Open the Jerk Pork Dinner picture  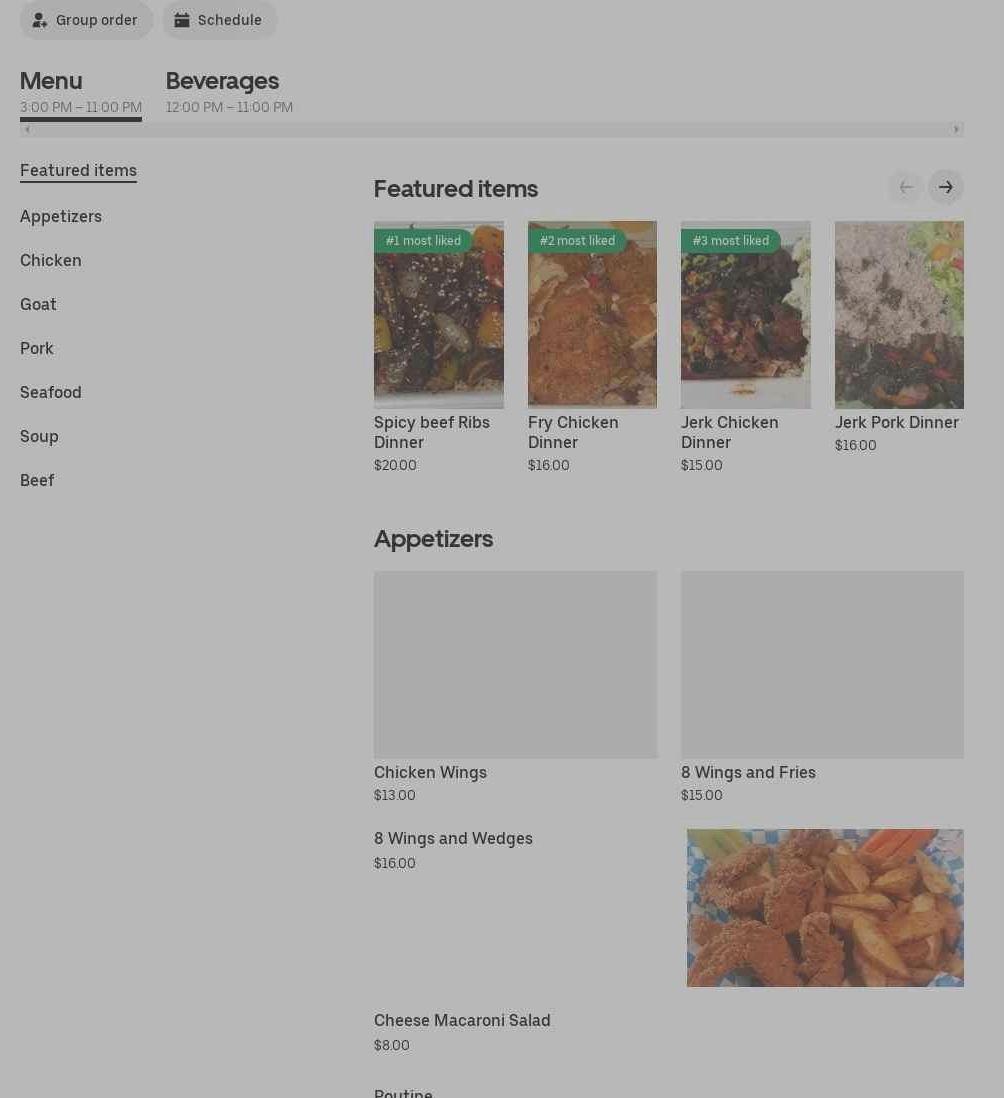point(899,315)
